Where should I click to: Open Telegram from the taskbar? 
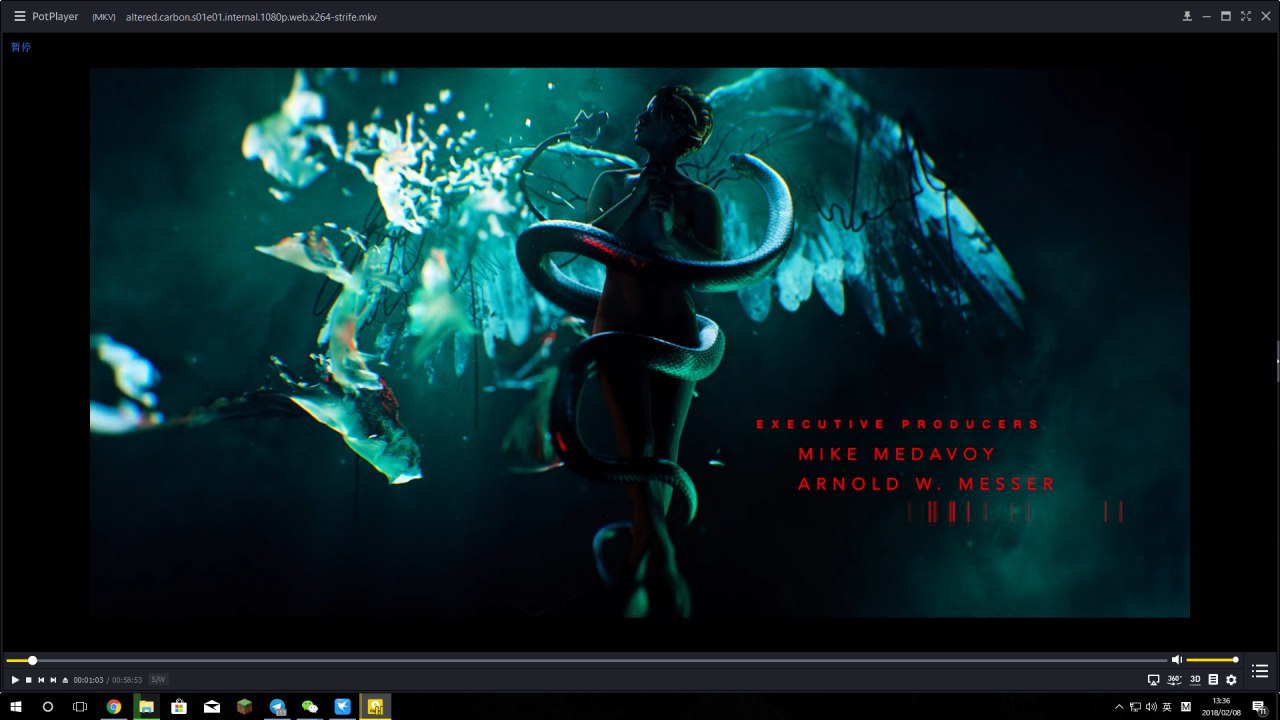coord(277,707)
